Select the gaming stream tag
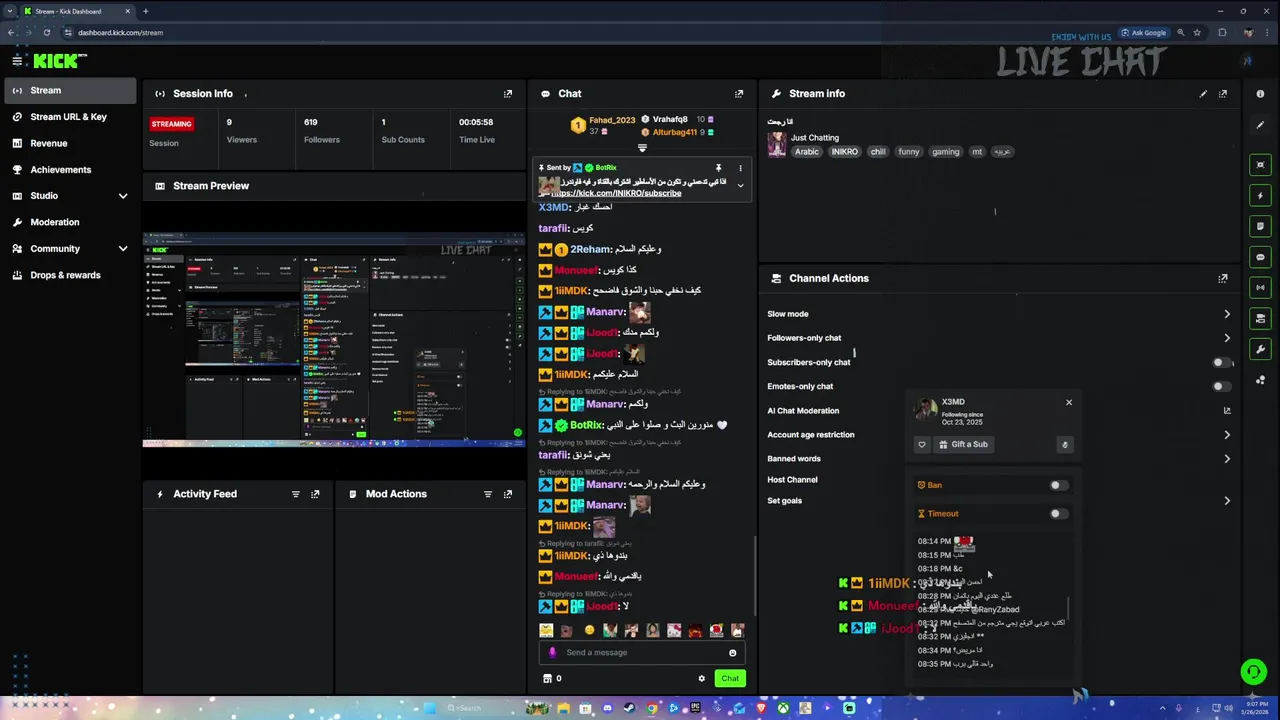The image size is (1280, 720). [945, 152]
